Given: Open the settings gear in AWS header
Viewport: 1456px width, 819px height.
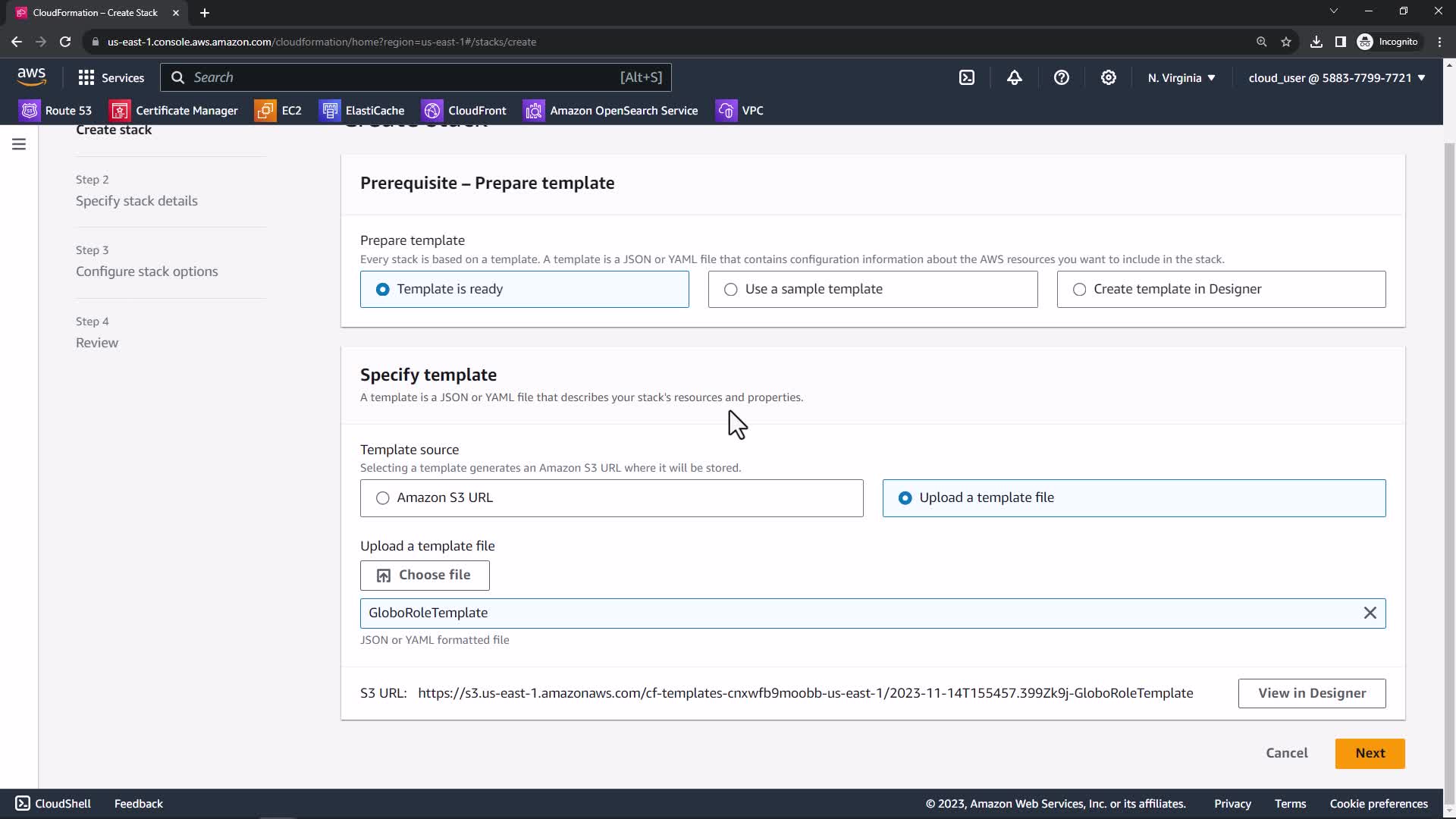Looking at the screenshot, I should (1108, 77).
